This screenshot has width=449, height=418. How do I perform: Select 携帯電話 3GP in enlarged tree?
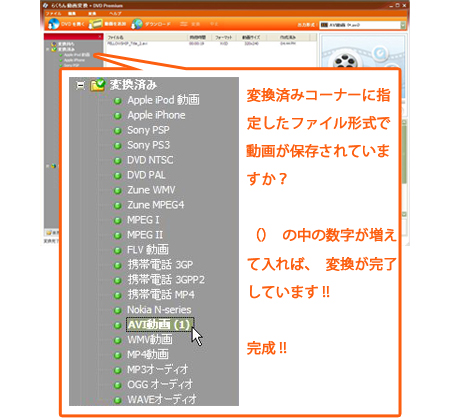coord(160,265)
